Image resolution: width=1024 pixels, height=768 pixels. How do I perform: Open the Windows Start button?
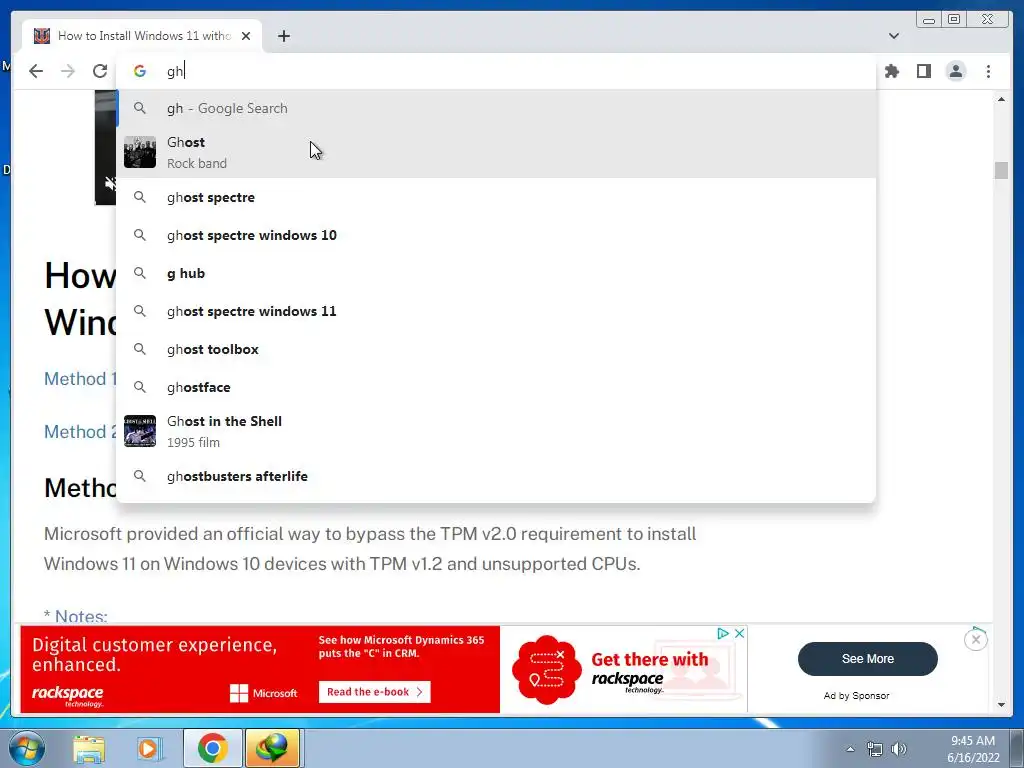[x=26, y=748]
